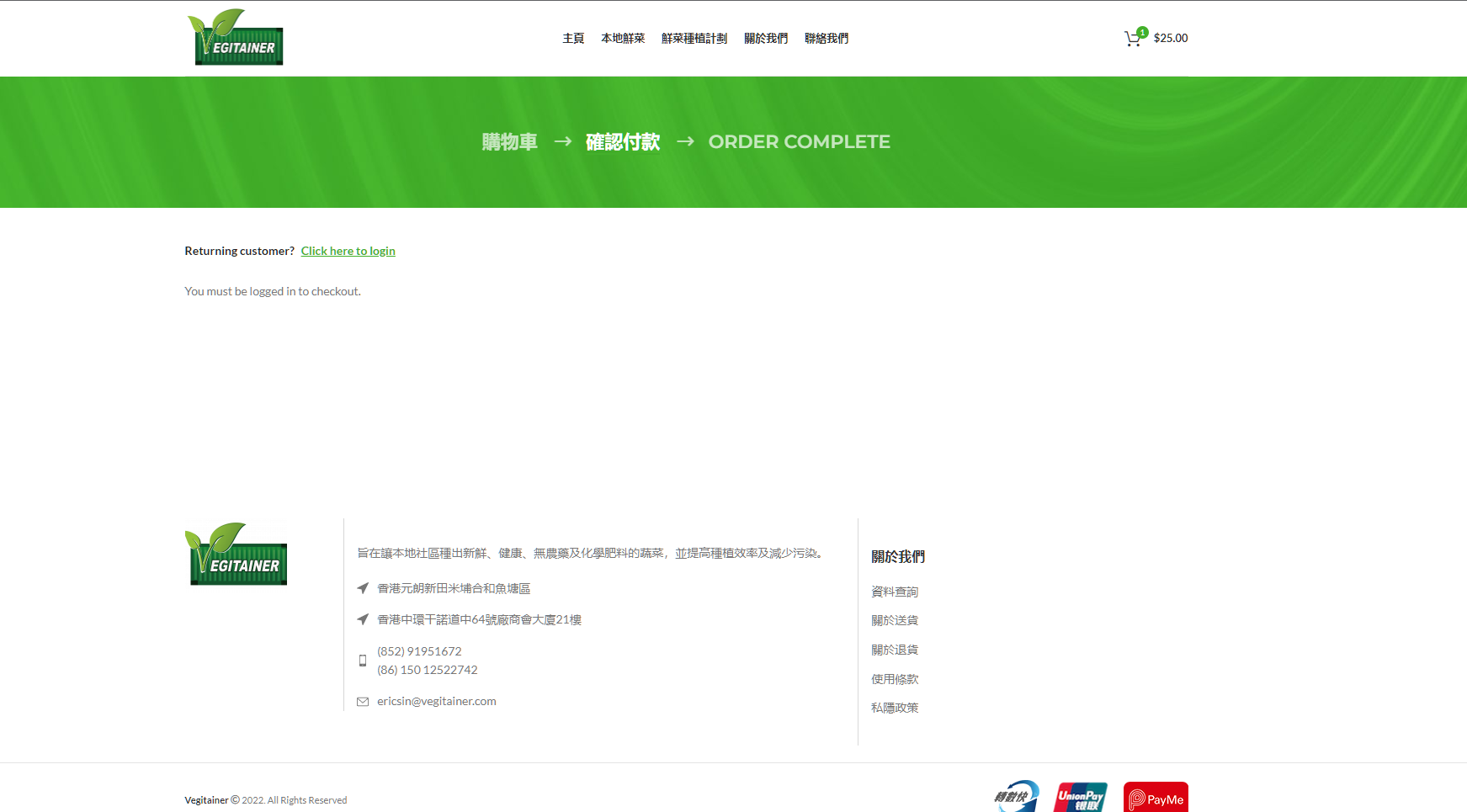Click phone number (852) 91951672
This screenshot has height=812, width=1467.
point(419,651)
